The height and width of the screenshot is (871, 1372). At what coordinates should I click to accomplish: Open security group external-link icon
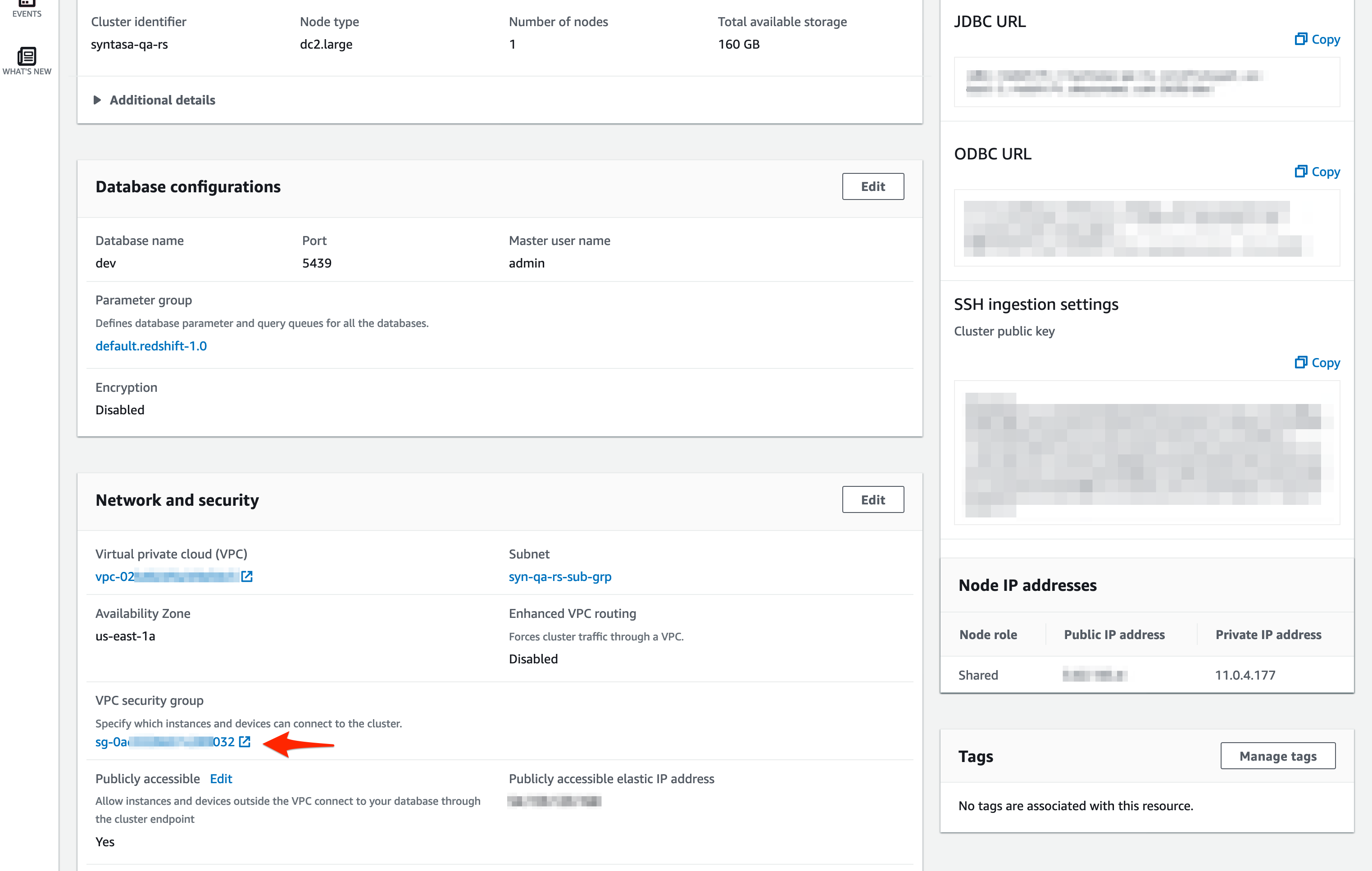coord(245,742)
